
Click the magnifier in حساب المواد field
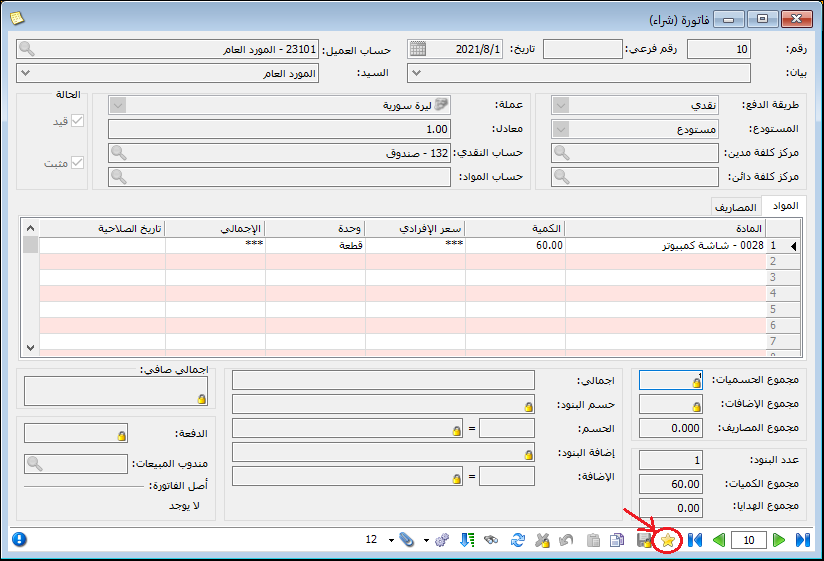tap(119, 177)
